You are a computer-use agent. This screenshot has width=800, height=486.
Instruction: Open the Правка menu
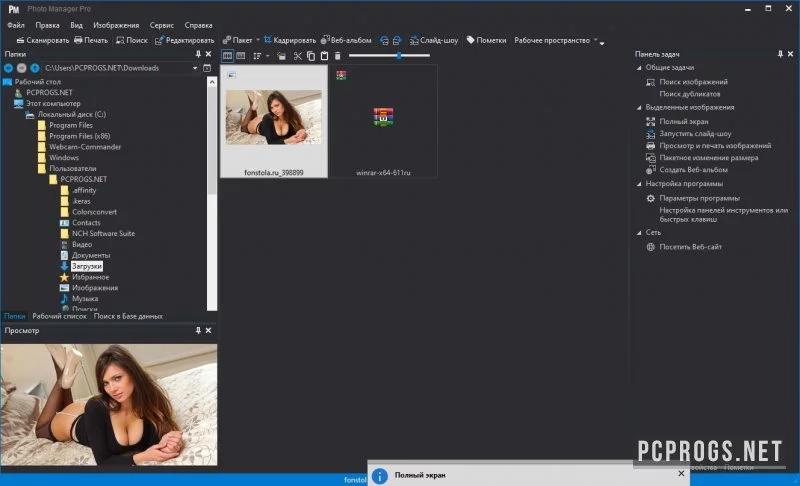tap(47, 25)
